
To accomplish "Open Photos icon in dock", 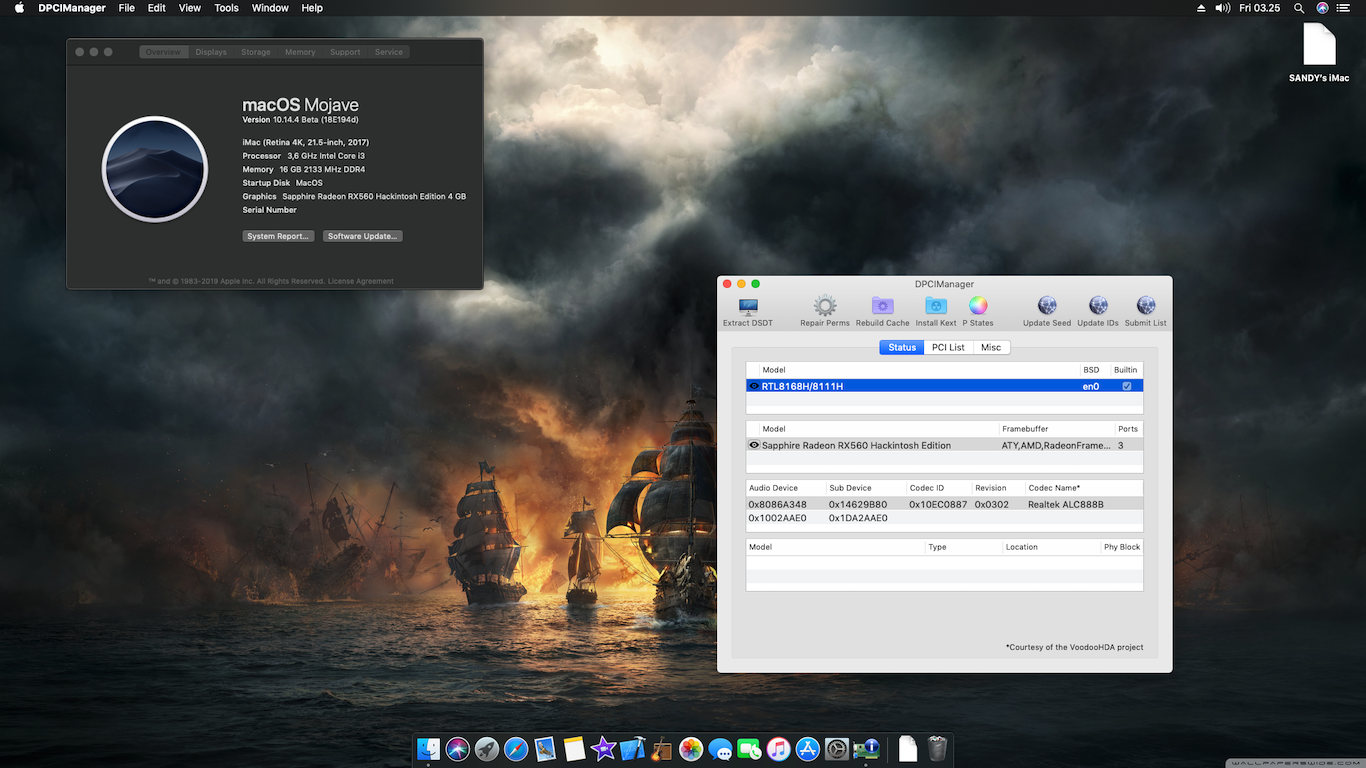I will pos(691,749).
